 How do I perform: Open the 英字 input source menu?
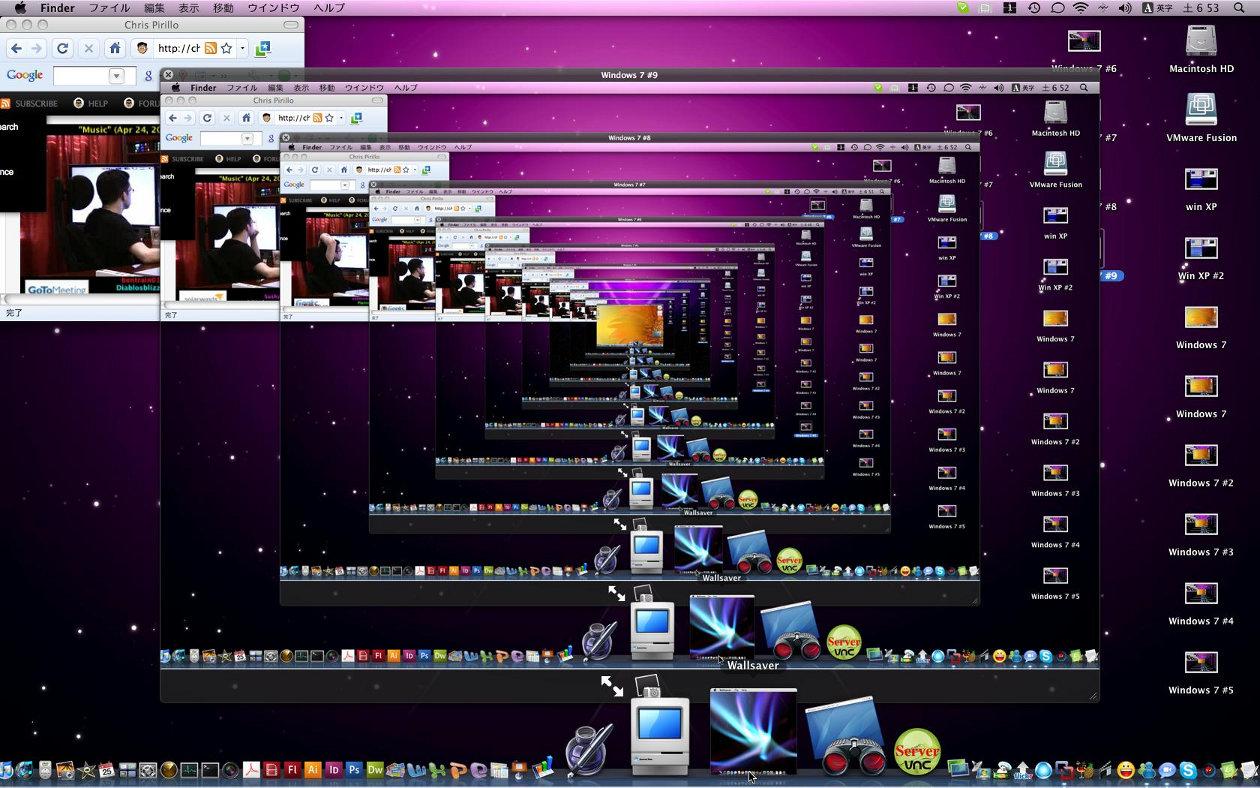tap(1164, 8)
